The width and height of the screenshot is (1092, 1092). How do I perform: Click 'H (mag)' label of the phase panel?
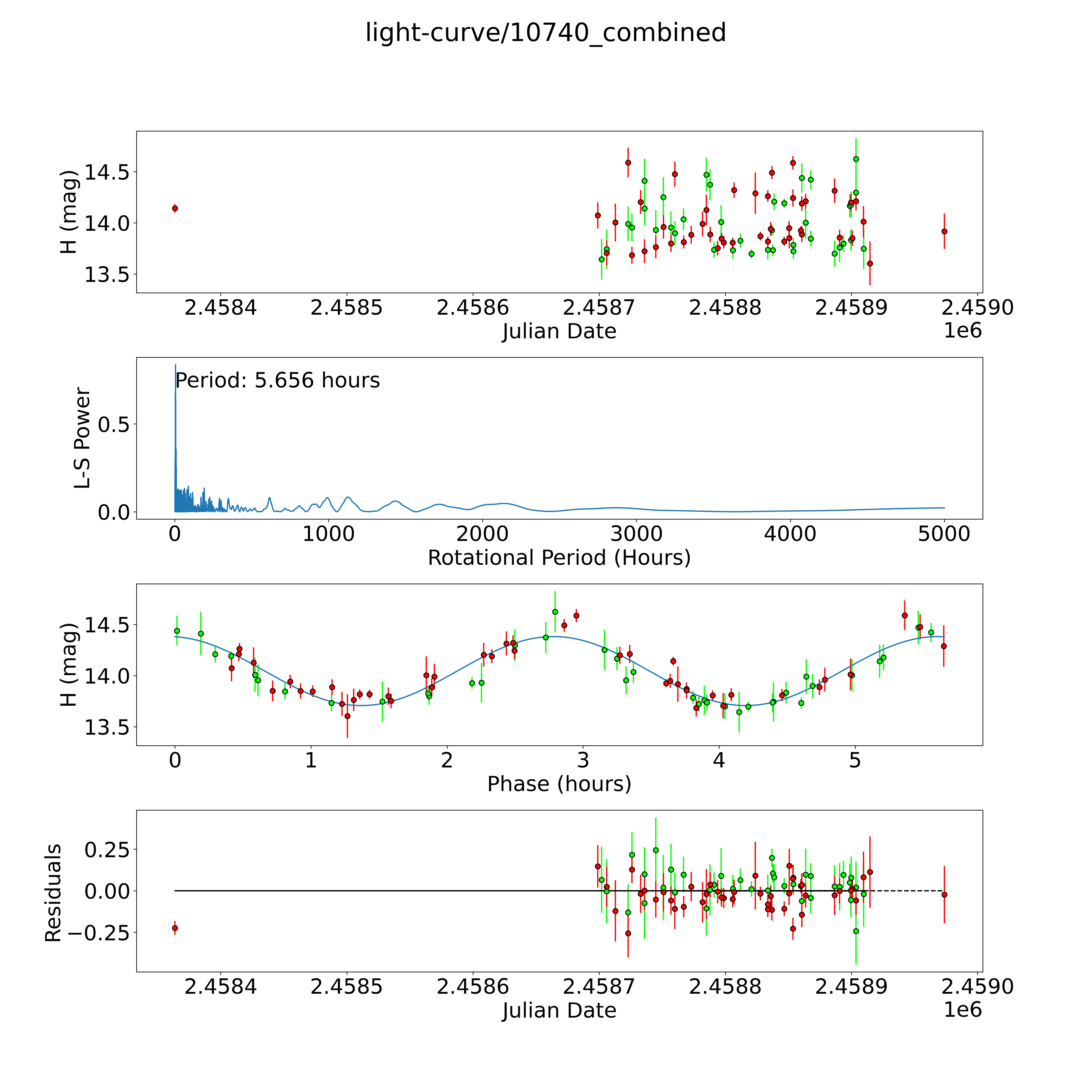pos(69,665)
